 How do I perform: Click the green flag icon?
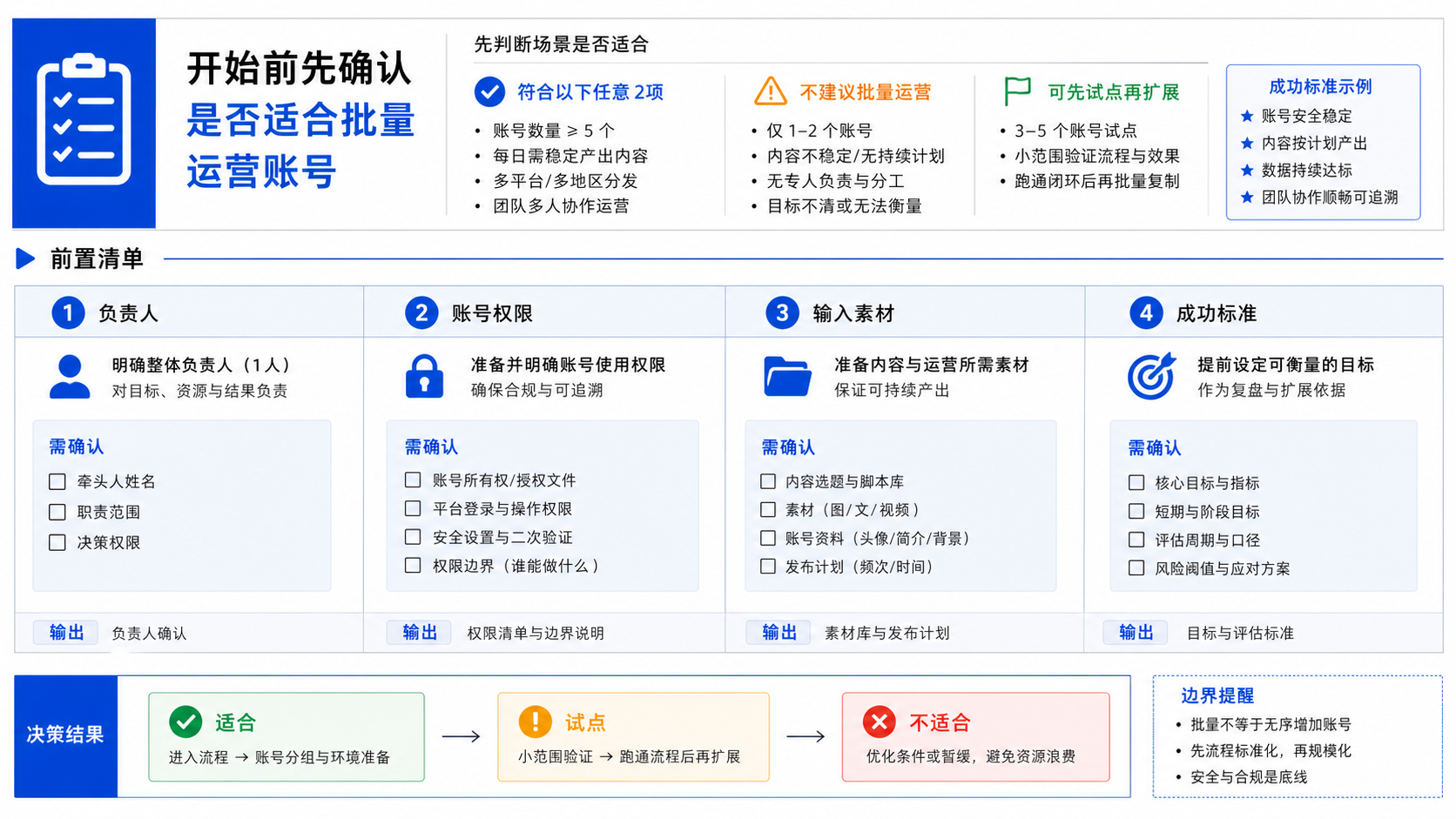pos(1017,91)
